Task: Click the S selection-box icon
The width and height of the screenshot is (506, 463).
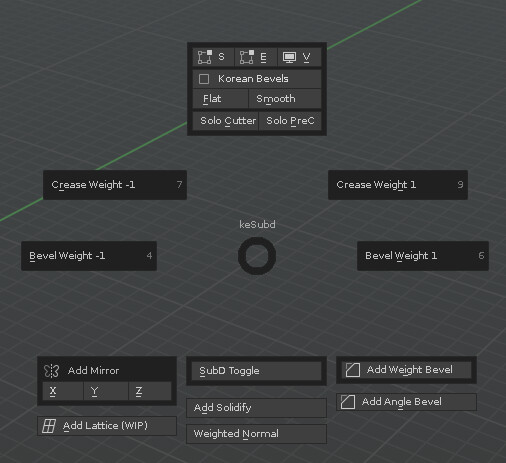Action: [x=204, y=57]
